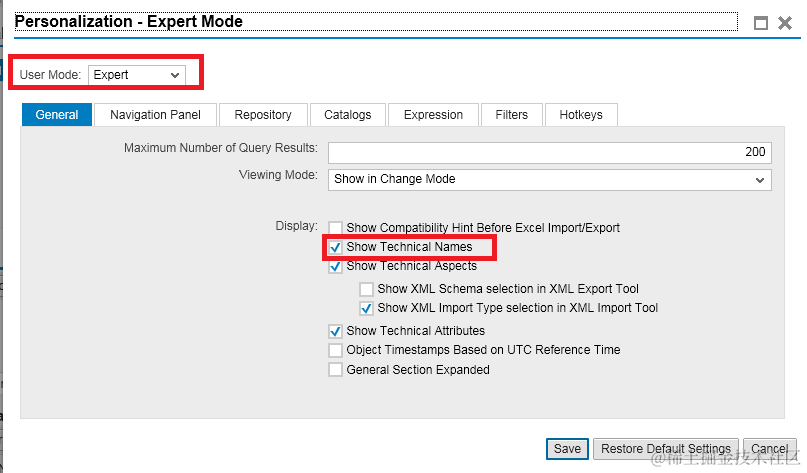Screen dimensions: 807x473
Task: Enable Show Compatibility Hint Before Excel Import/Export
Action: (336, 228)
